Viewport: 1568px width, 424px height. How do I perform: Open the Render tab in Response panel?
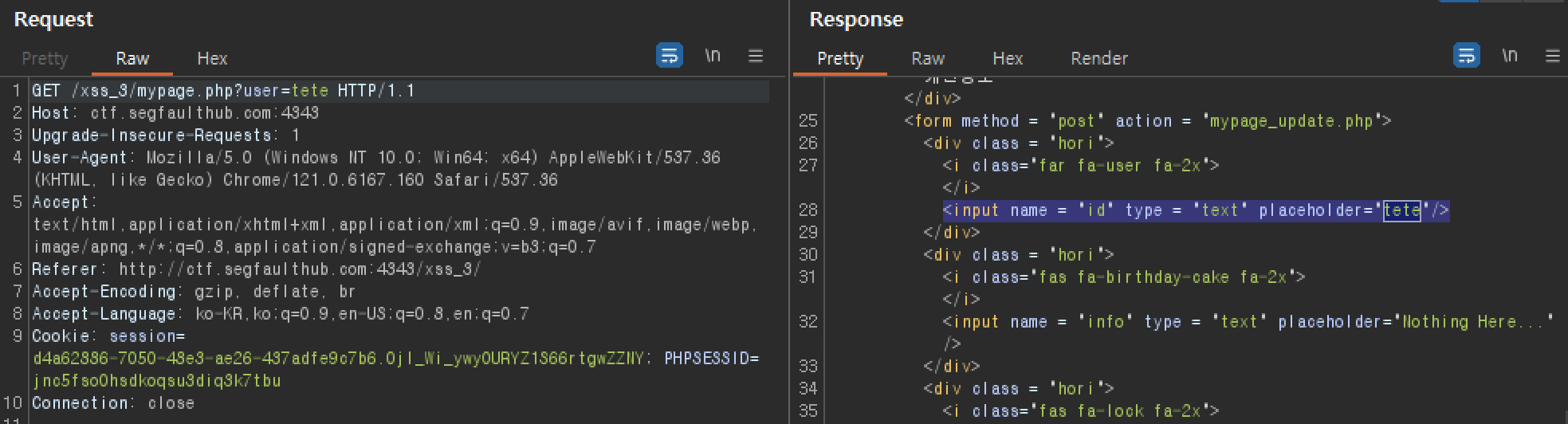pyautogui.click(x=1099, y=58)
